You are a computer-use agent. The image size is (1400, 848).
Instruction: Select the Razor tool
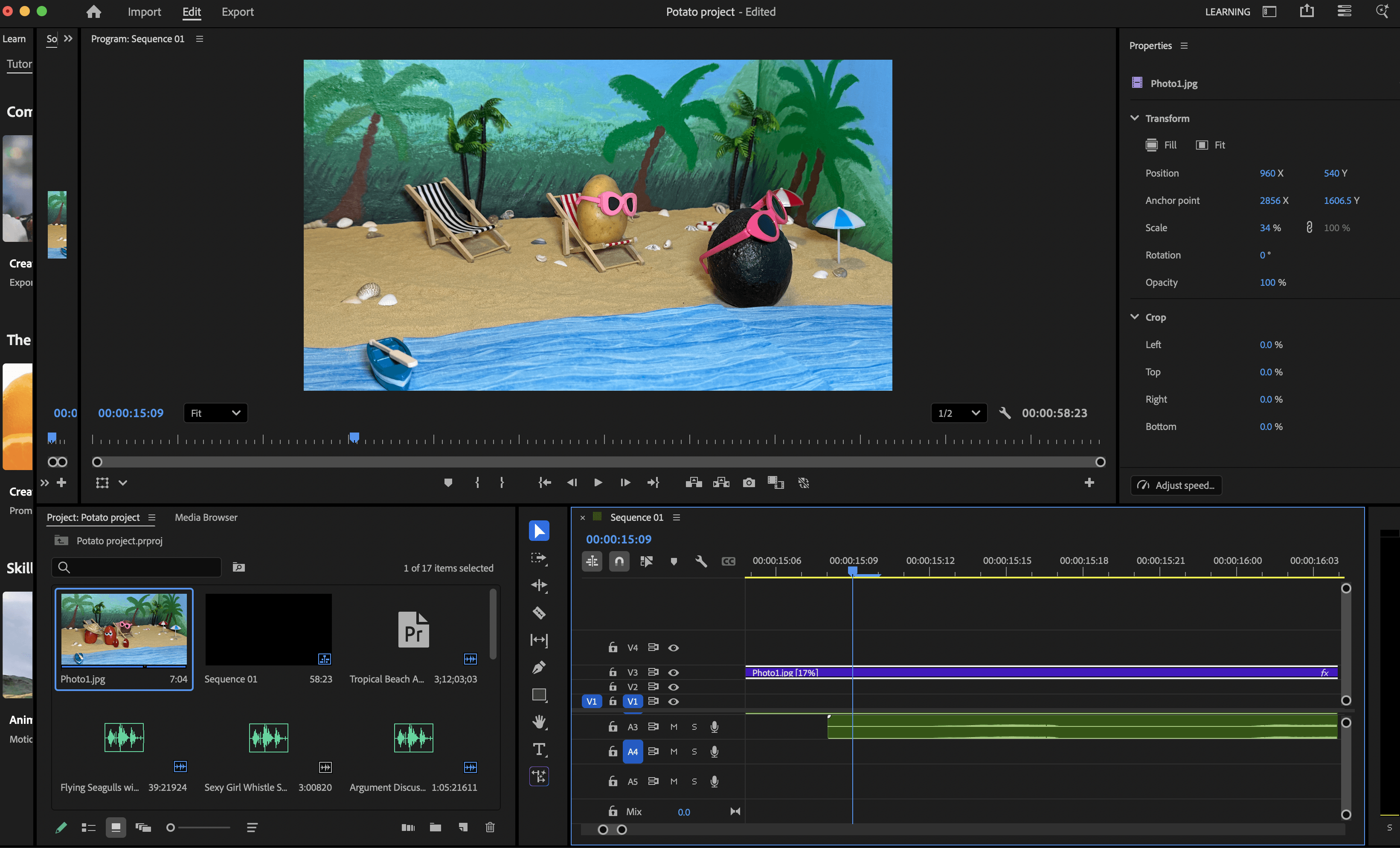tap(539, 613)
